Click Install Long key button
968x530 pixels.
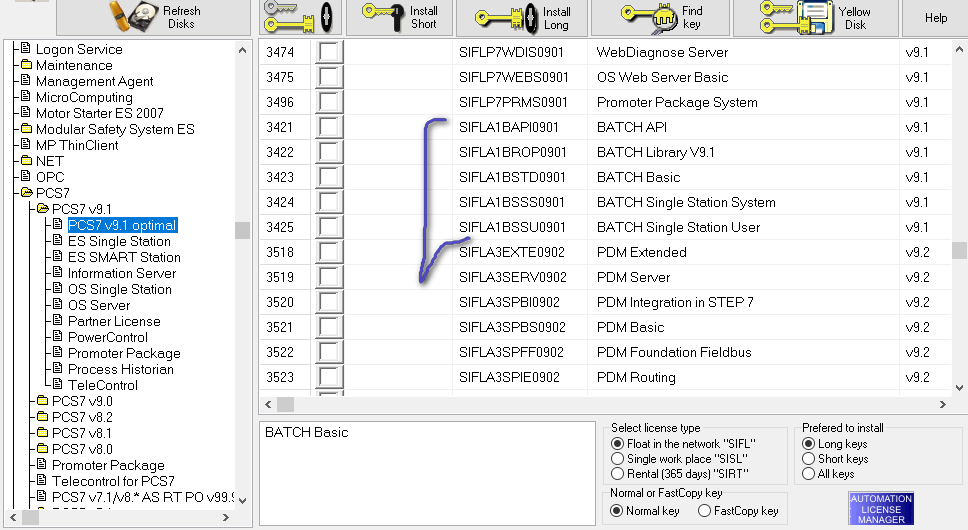[522, 17]
